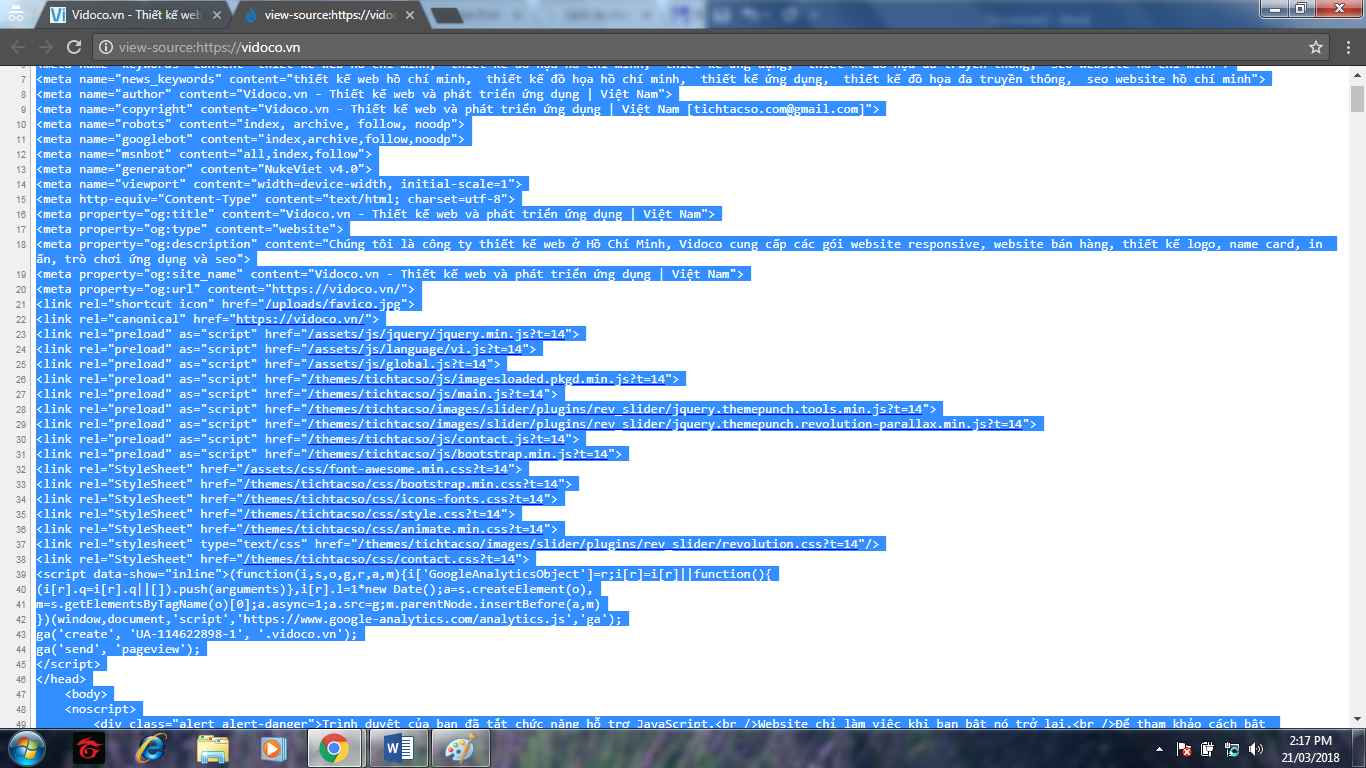The image size is (1366, 768).
Task: Reload the view-source page
Action: (74, 47)
